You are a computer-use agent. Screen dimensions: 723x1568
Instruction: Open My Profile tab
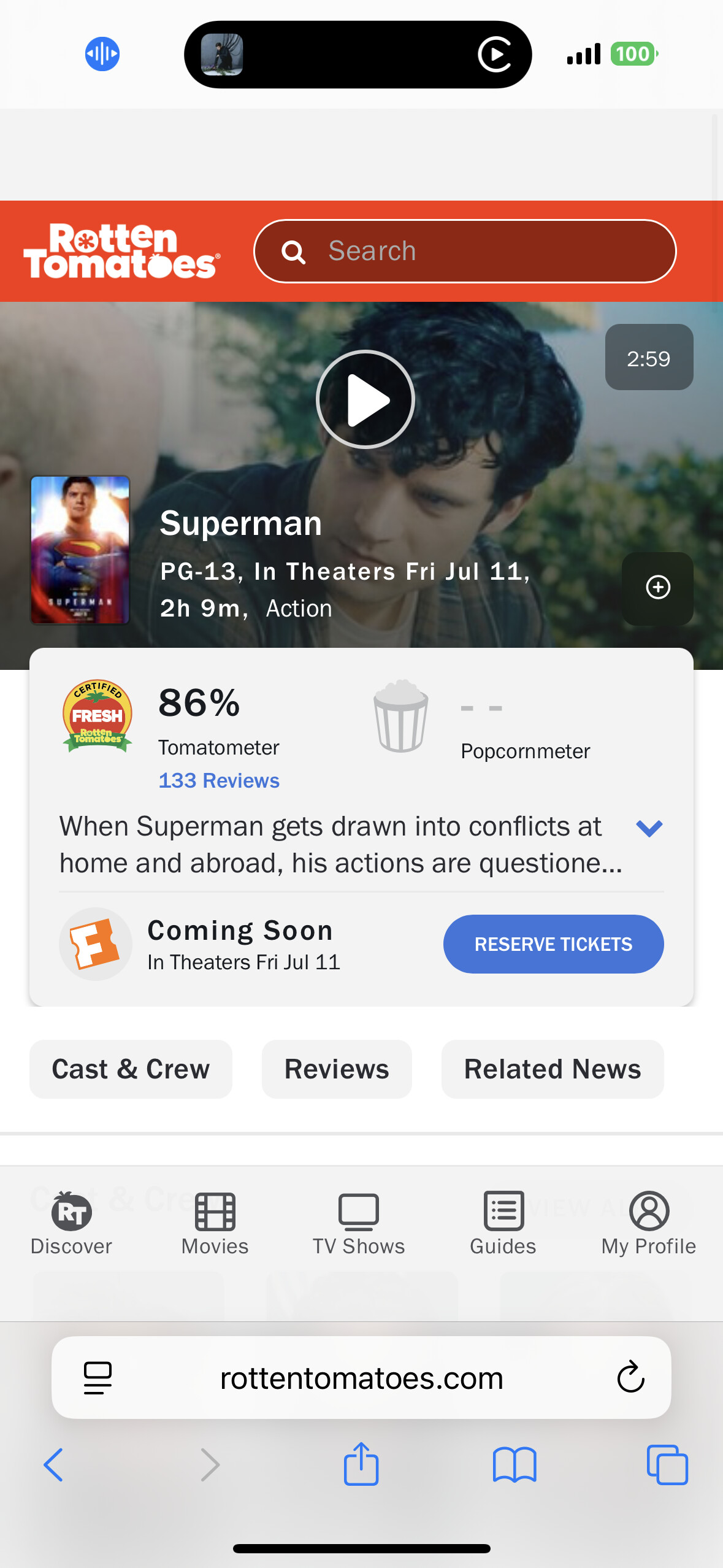(648, 1223)
